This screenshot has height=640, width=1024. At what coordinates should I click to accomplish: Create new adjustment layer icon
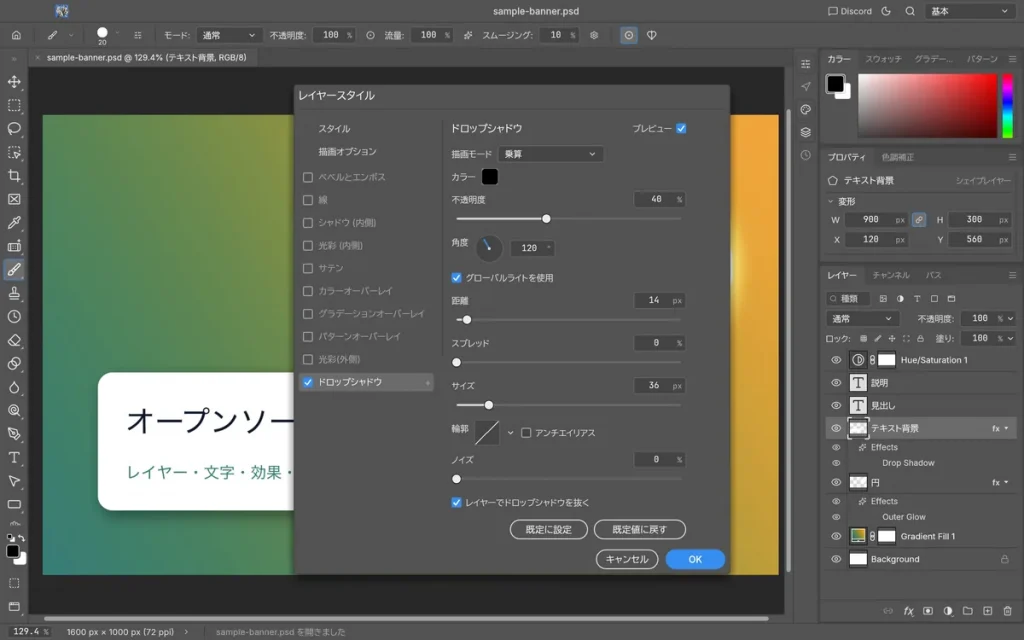[948, 611]
